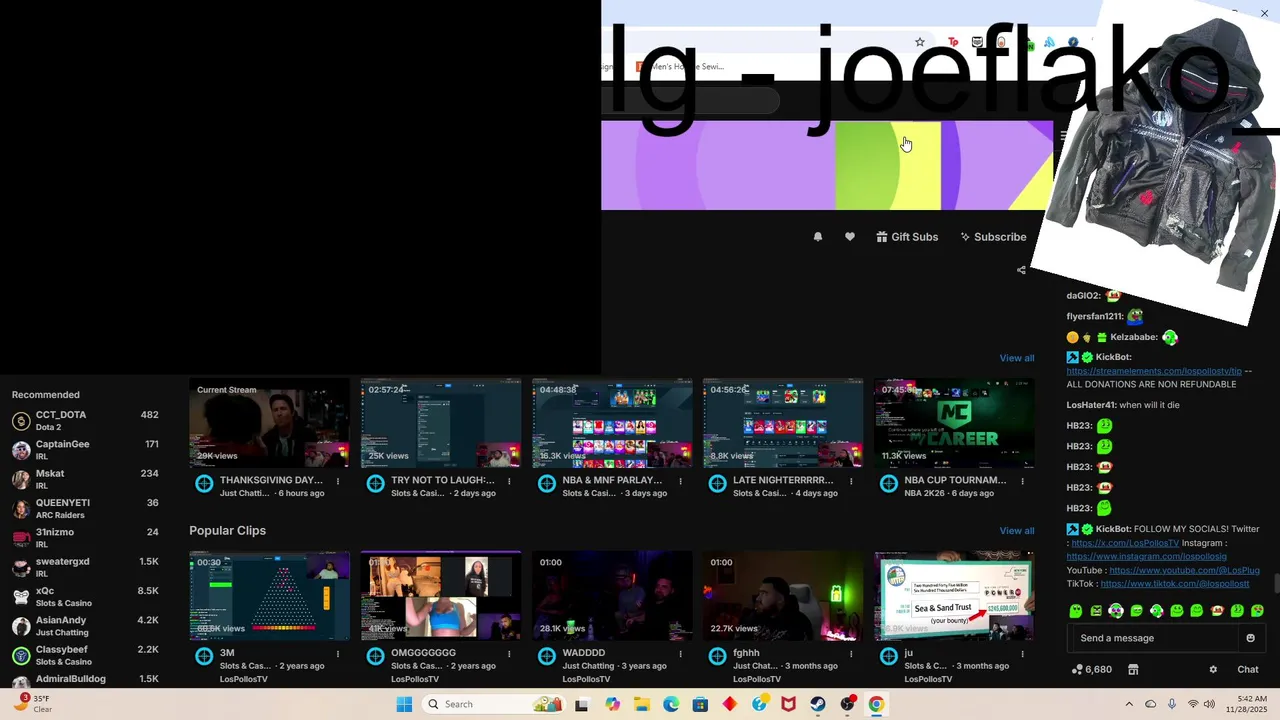This screenshot has height=720, width=1280.
Task: Play the Sea & Sand Trust clip thumbnail
Action: [954, 596]
